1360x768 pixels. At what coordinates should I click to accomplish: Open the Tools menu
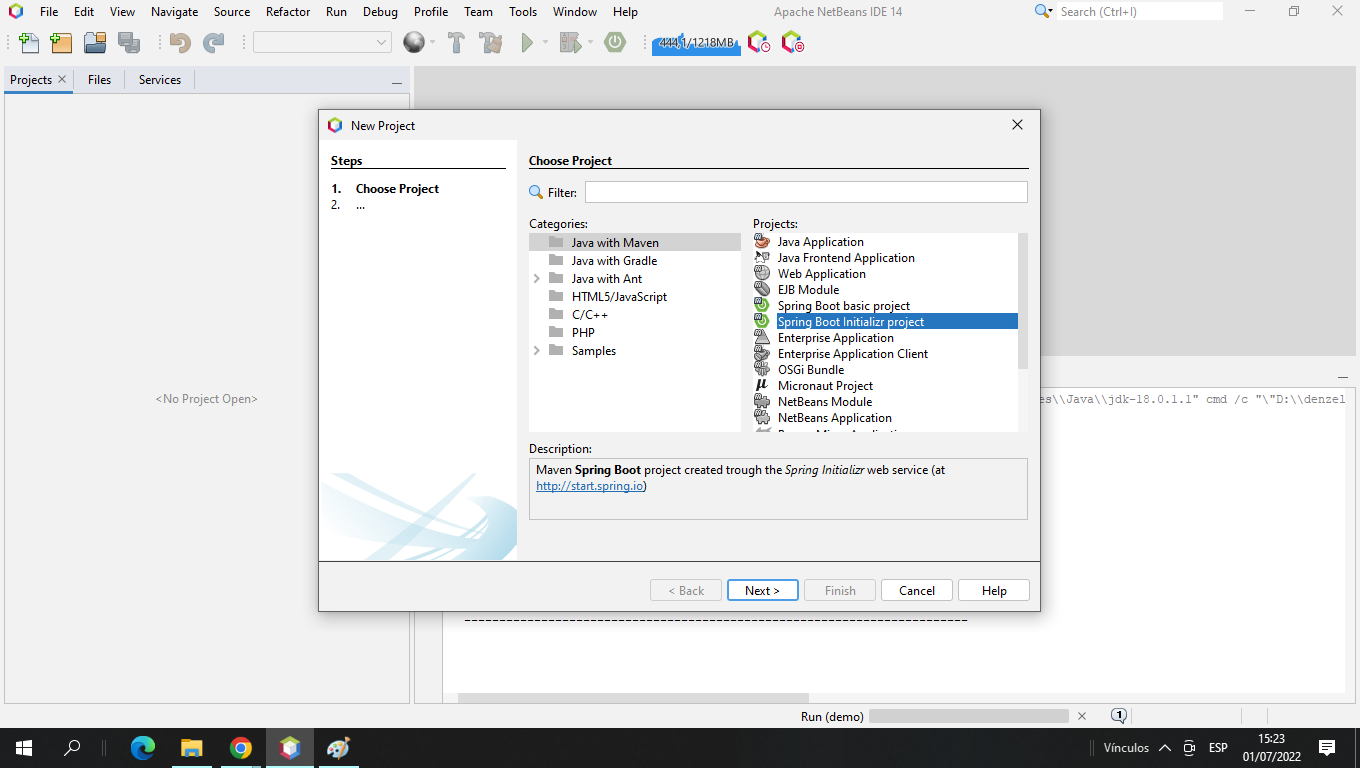(x=523, y=12)
